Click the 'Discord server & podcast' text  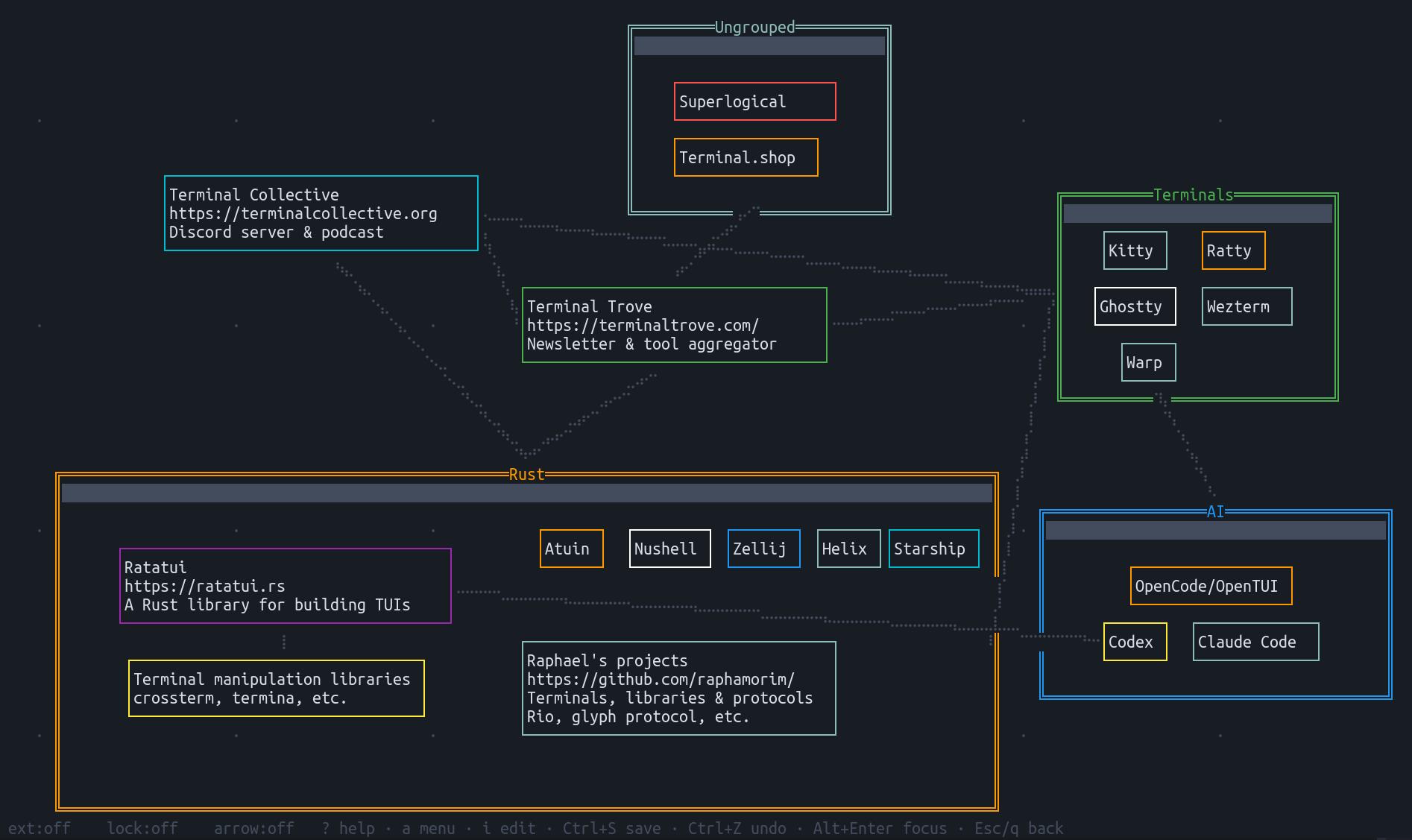276,232
